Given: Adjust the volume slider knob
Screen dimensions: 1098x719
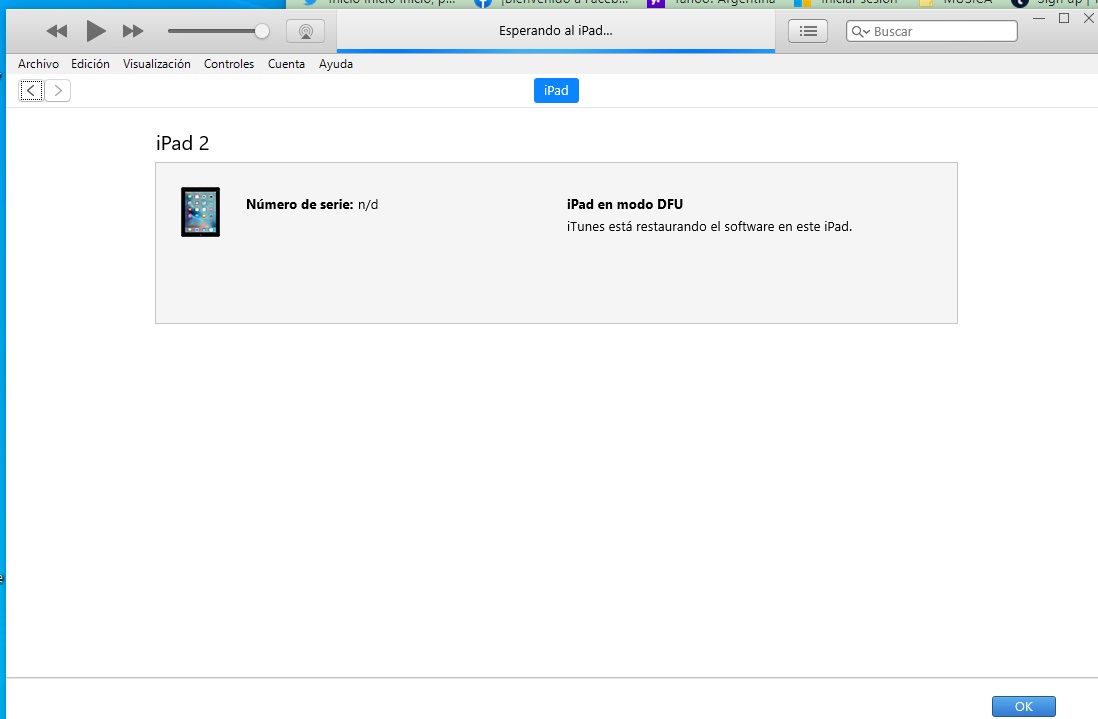Looking at the screenshot, I should (x=261, y=31).
